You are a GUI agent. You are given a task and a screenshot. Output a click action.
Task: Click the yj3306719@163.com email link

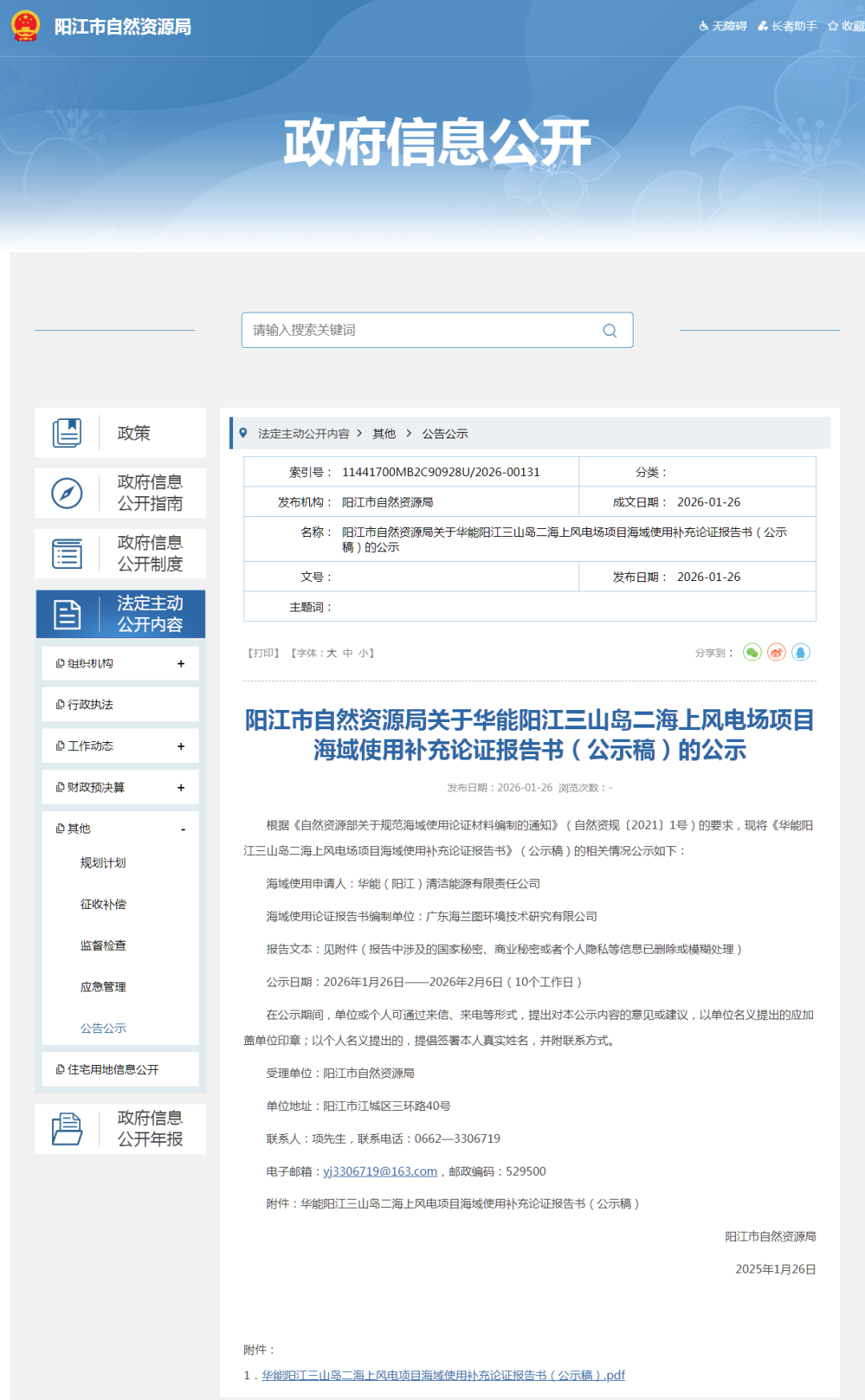pos(380,1171)
